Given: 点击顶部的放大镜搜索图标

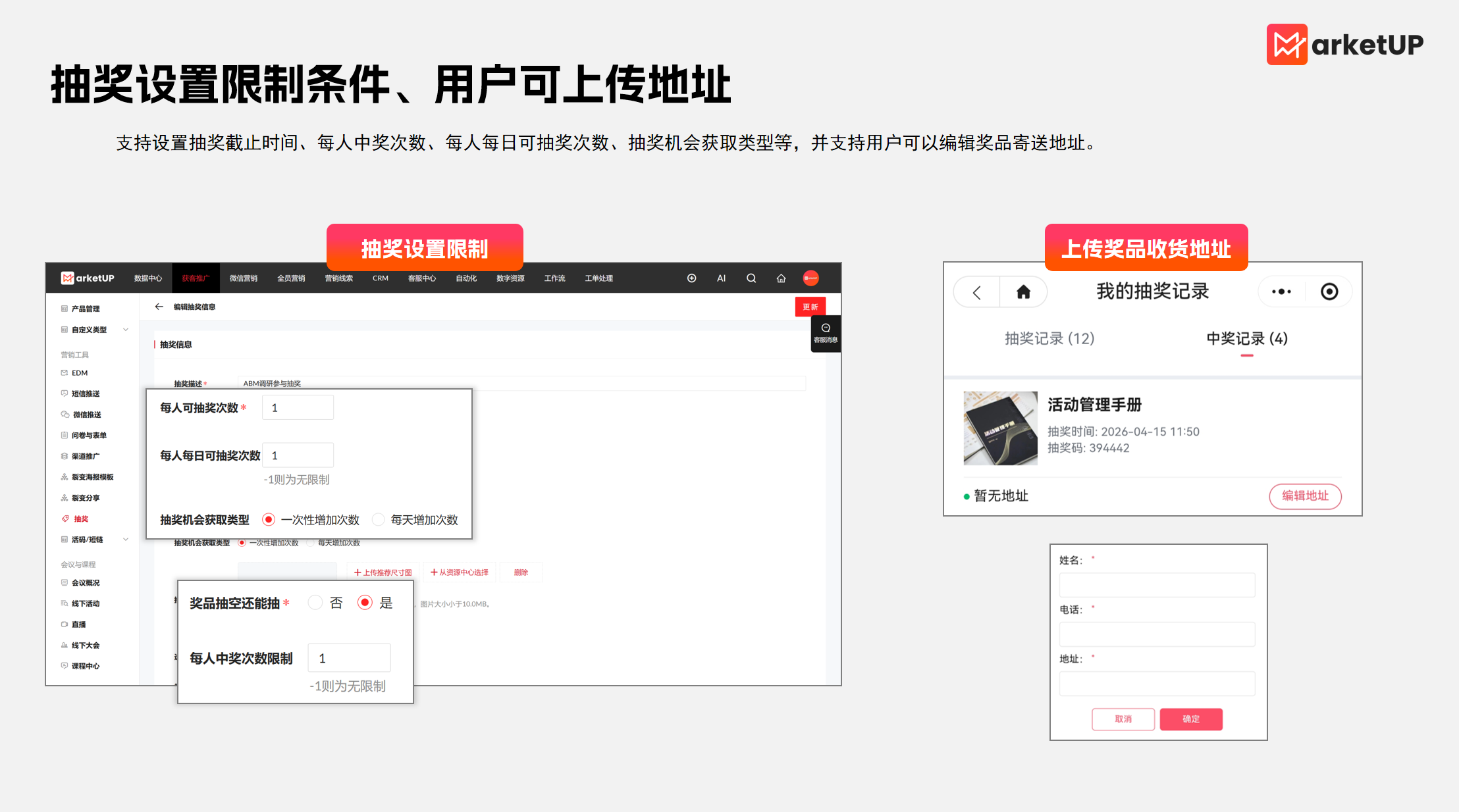Looking at the screenshot, I should (x=751, y=278).
